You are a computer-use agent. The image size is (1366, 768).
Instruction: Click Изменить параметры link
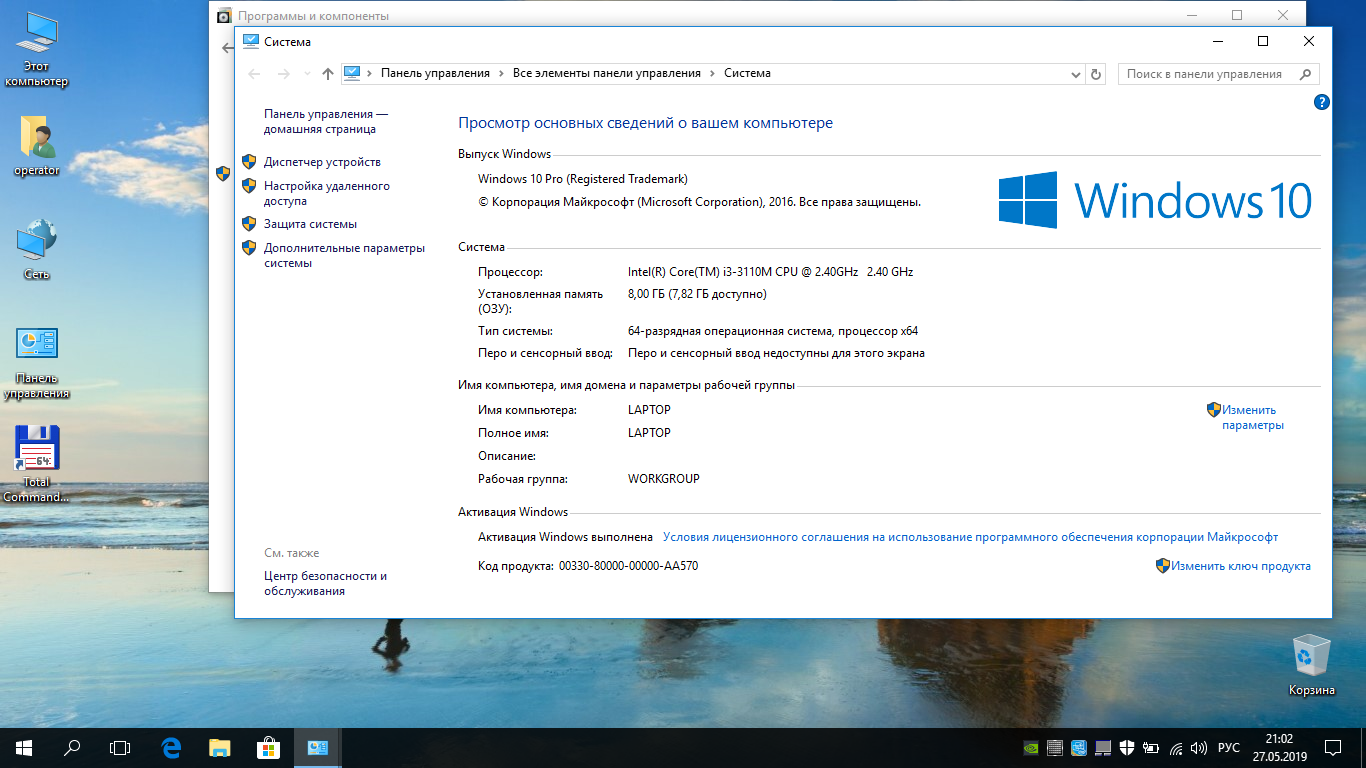(x=1252, y=417)
